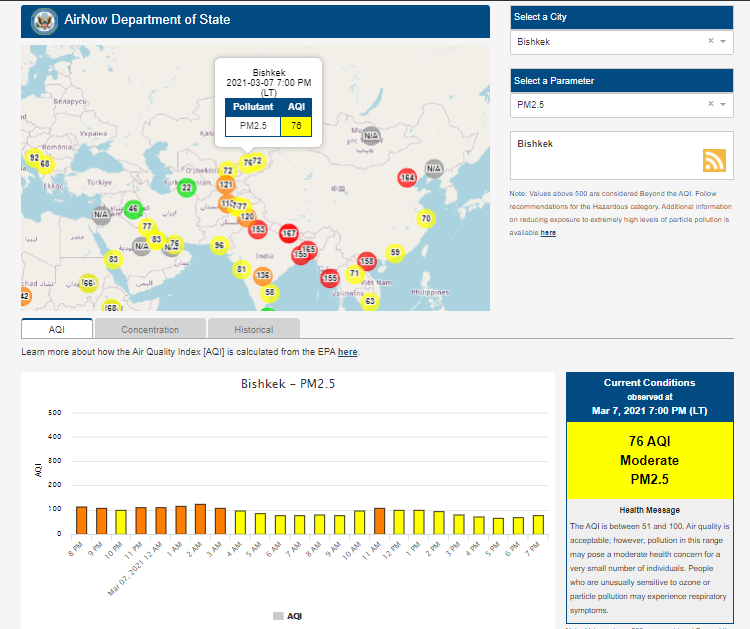Toggle the AQI legend item below chart
750x629 pixels.
pos(288,616)
